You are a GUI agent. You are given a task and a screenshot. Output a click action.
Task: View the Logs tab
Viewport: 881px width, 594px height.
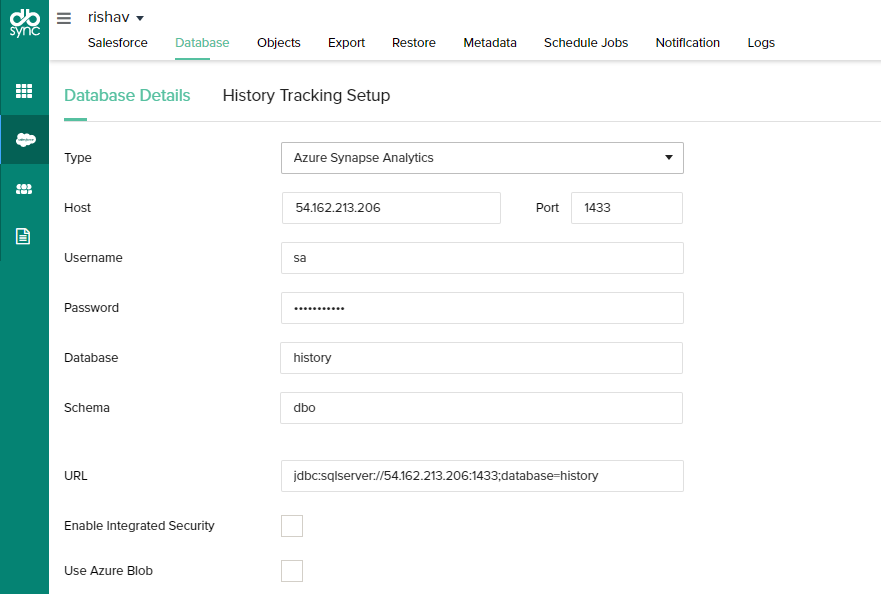(761, 43)
